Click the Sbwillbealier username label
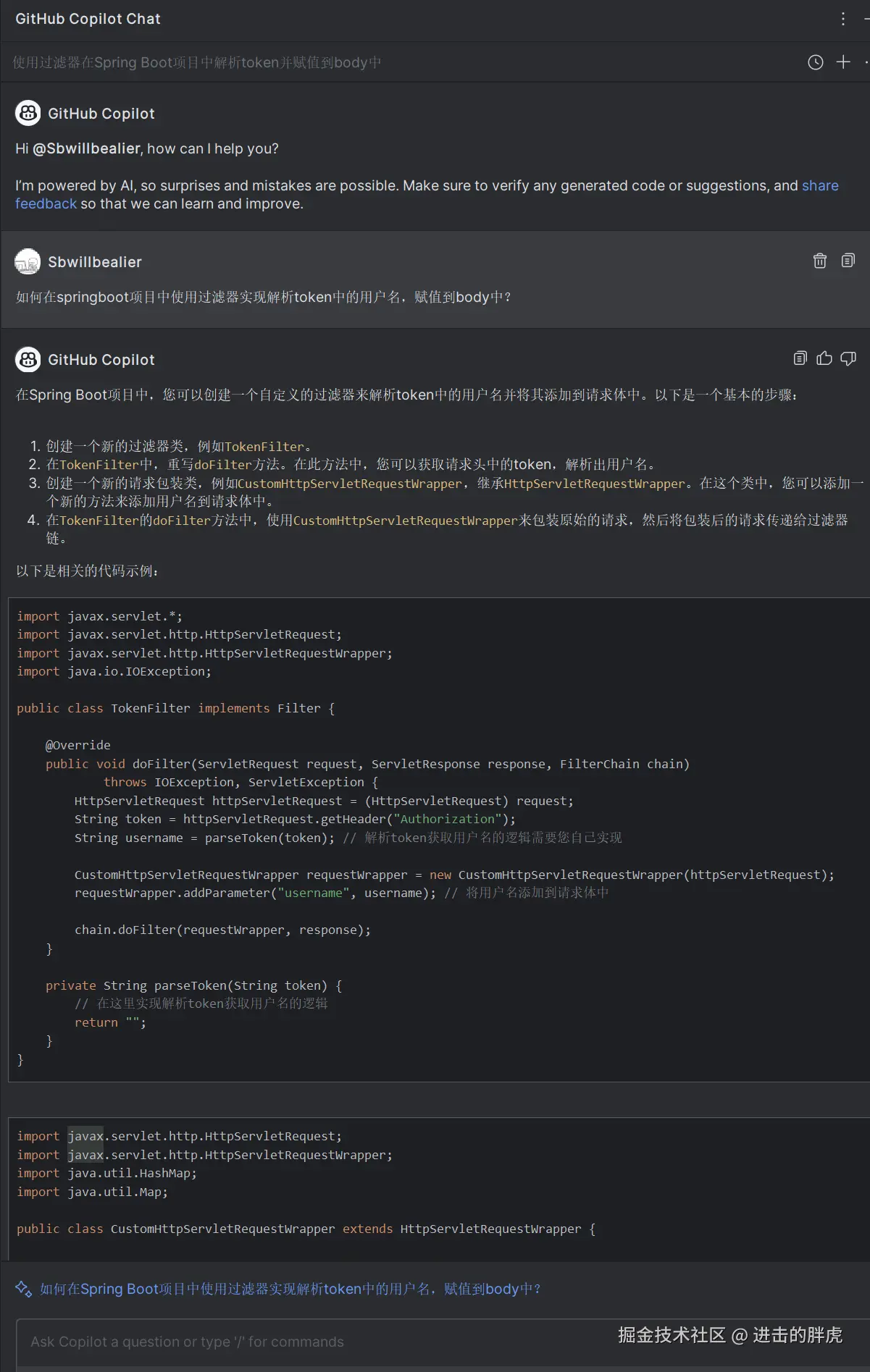The height and width of the screenshot is (1372, 870). coord(95,262)
